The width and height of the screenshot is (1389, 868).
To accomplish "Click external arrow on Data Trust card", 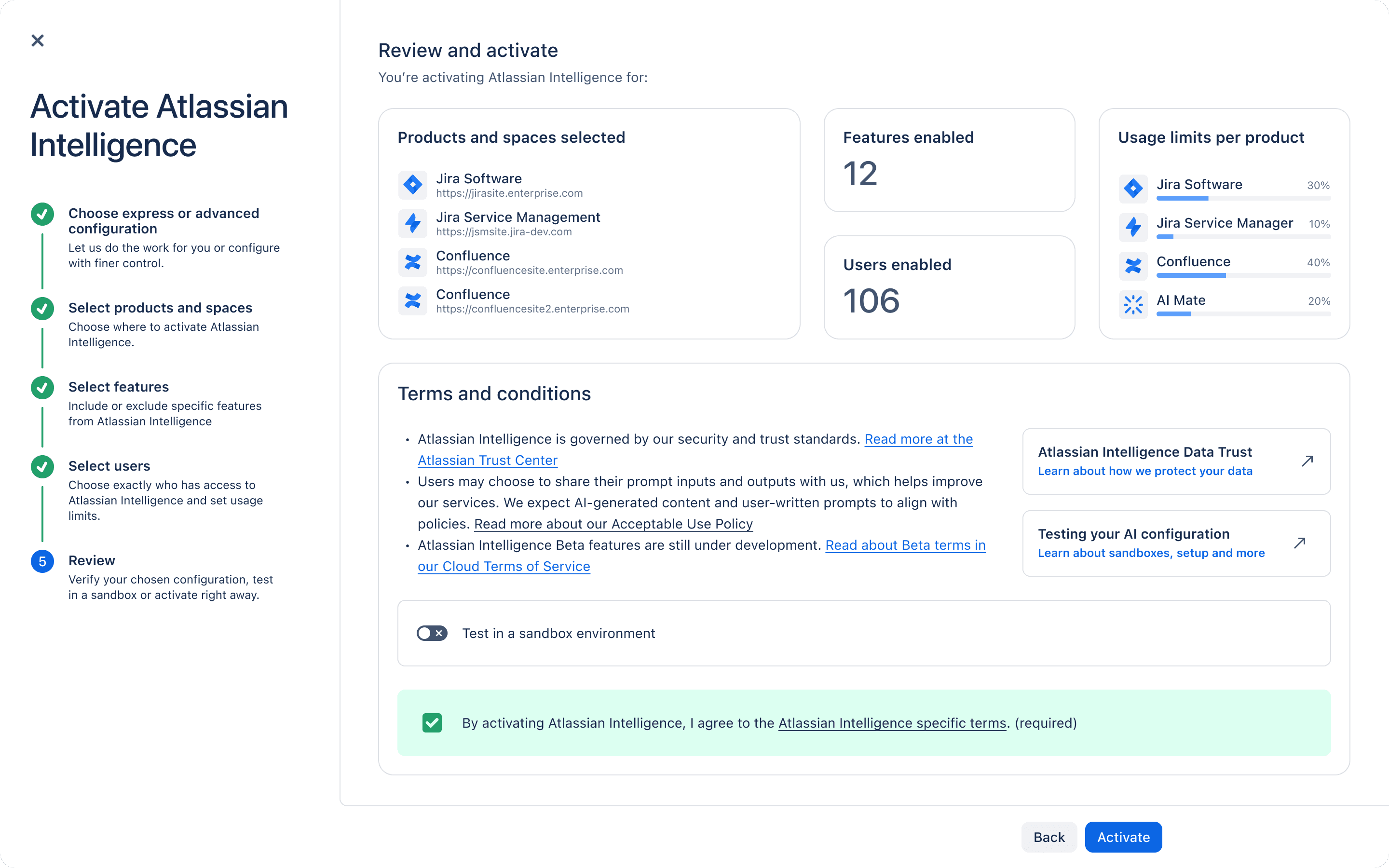I will pos(1307,461).
